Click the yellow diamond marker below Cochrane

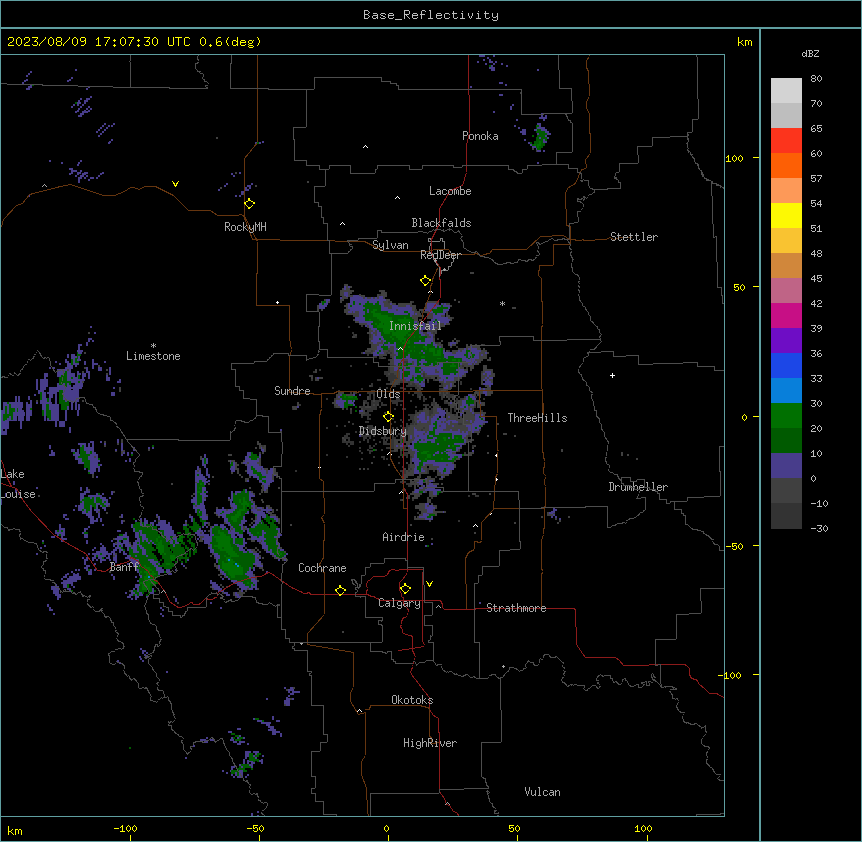(x=340, y=590)
